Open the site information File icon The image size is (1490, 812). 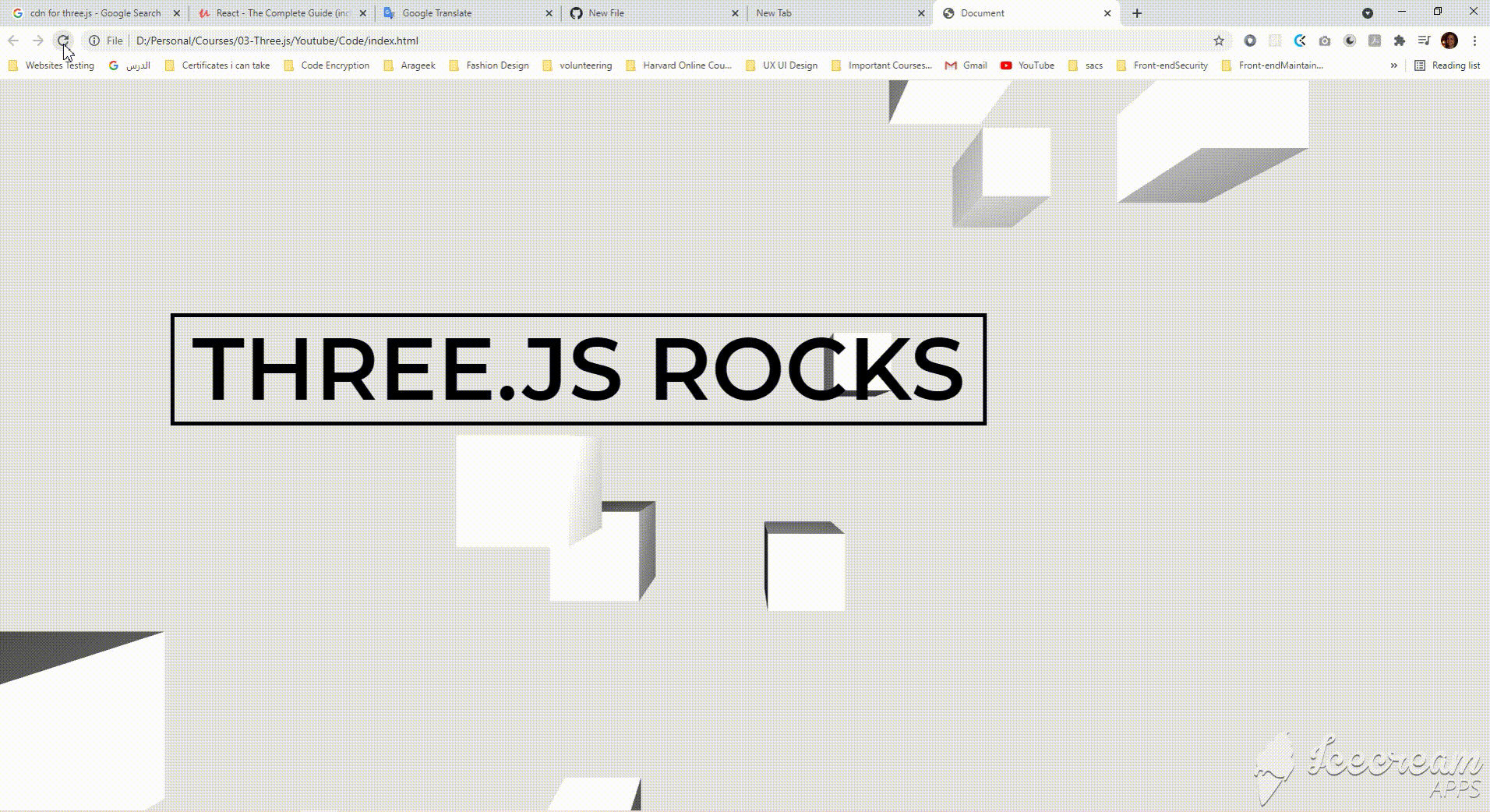(94, 41)
